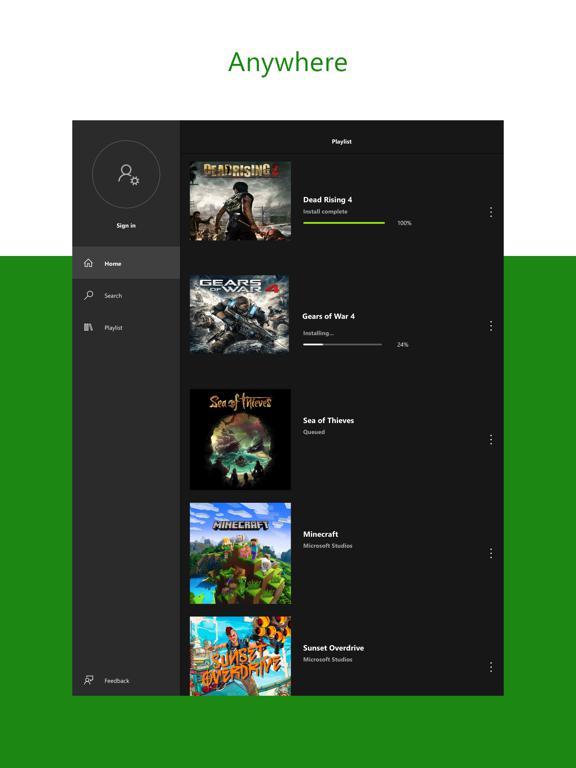Open the Playlist sidebar item
The width and height of the screenshot is (576, 768).
(x=126, y=327)
